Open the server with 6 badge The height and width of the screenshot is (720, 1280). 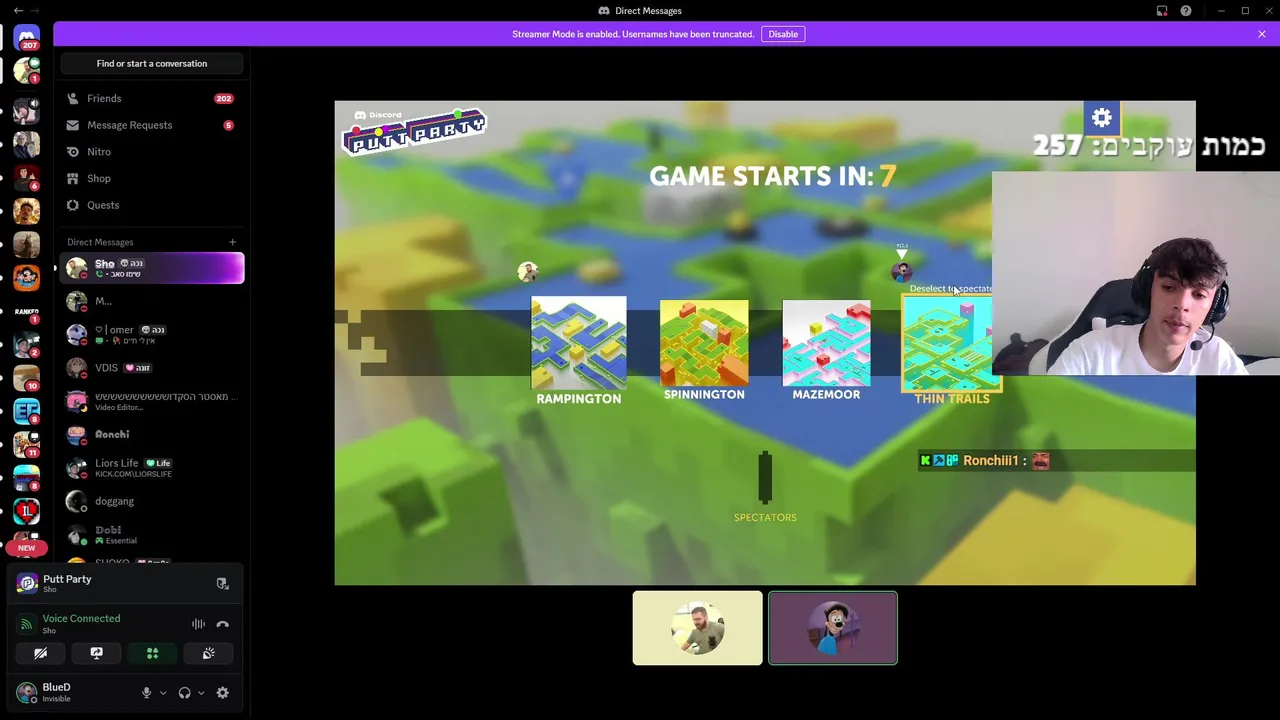27,179
